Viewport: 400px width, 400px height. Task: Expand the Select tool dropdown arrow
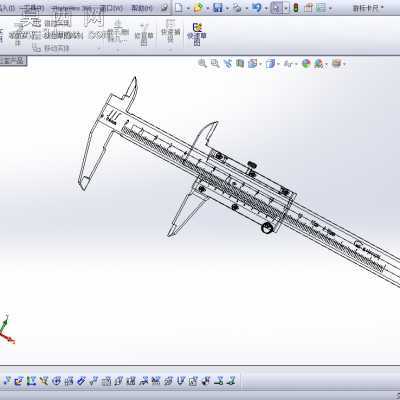click(286, 8)
